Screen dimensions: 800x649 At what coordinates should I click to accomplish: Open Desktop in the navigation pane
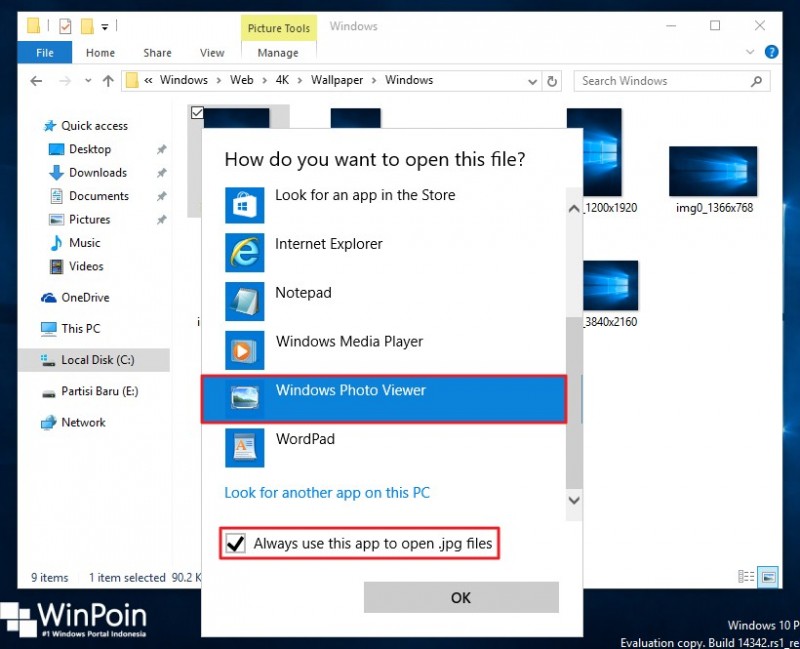click(89, 149)
